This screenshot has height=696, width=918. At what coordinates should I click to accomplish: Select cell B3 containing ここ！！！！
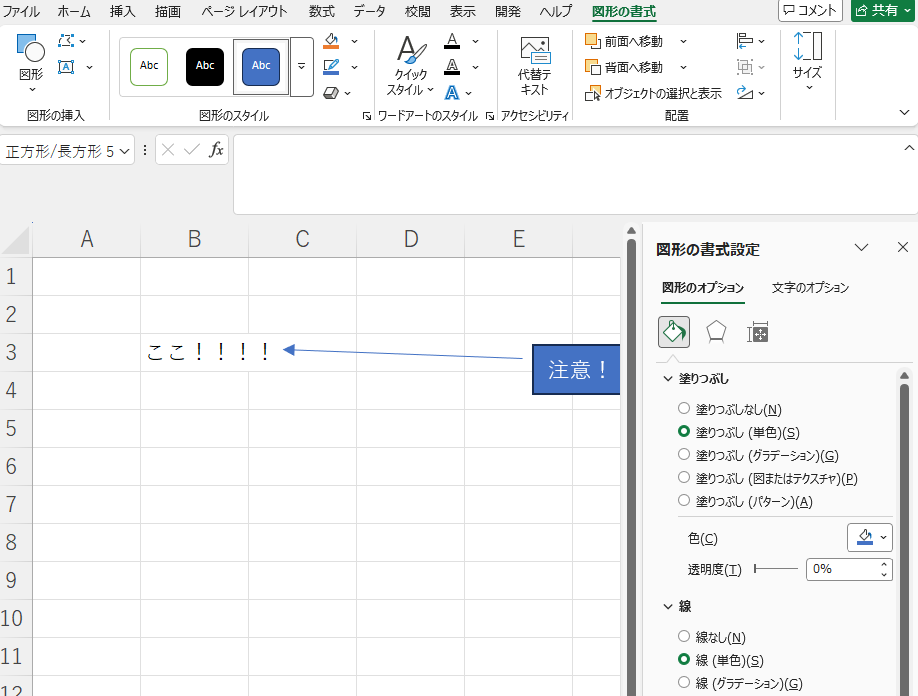(x=194, y=352)
